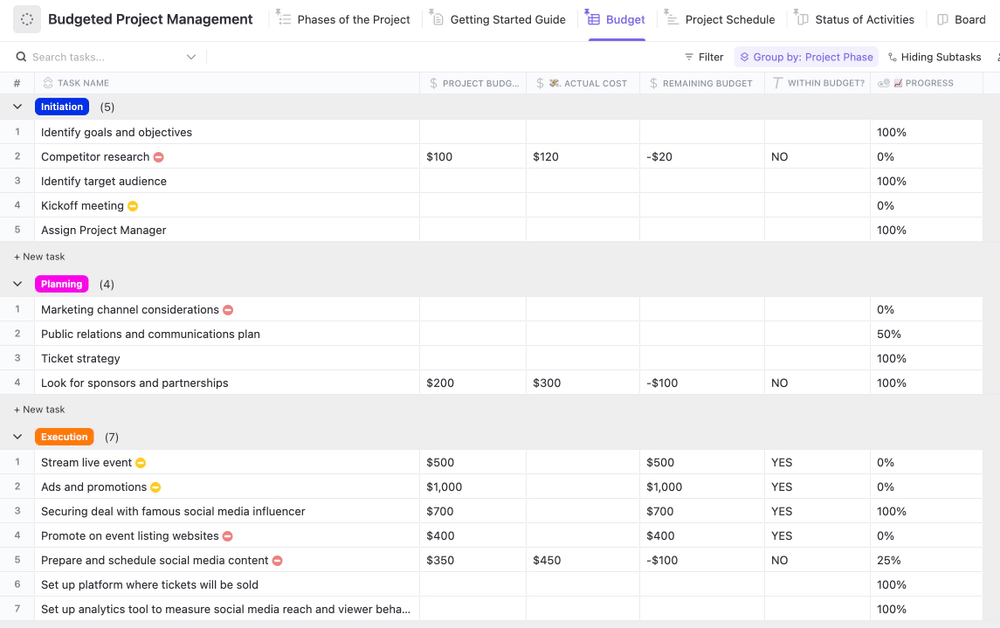The image size is (1000, 628).
Task: Add new task under Planning
Action: pos(40,409)
